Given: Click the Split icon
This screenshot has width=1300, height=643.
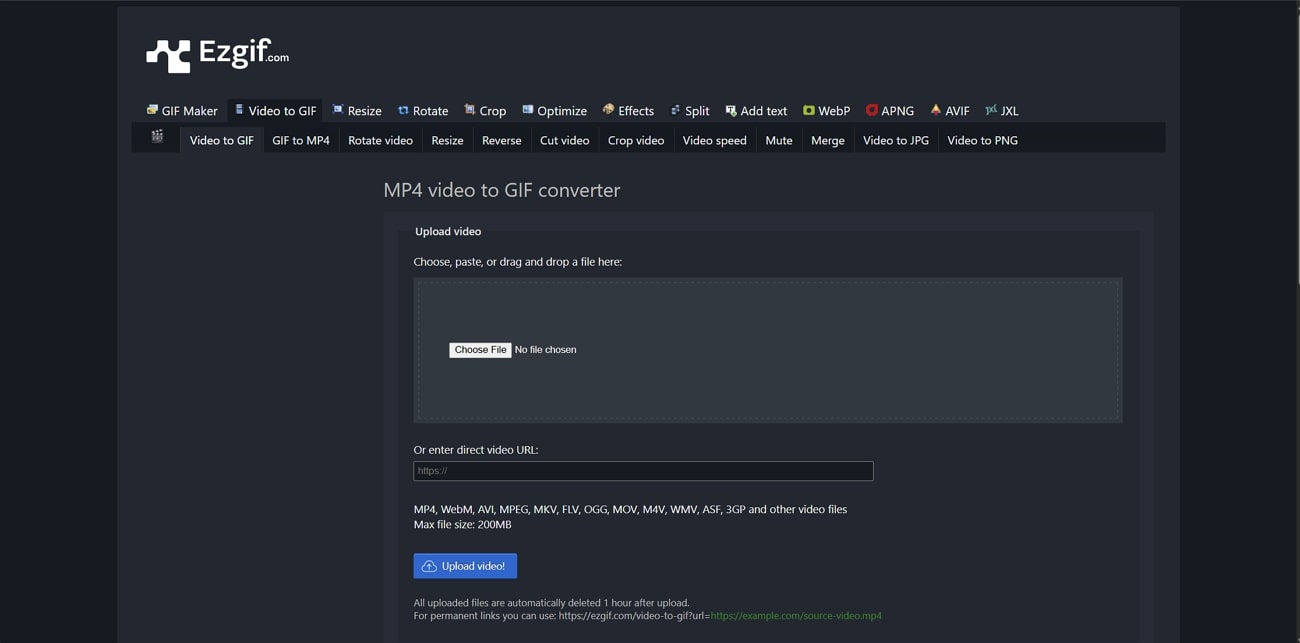Looking at the screenshot, I should 675,110.
